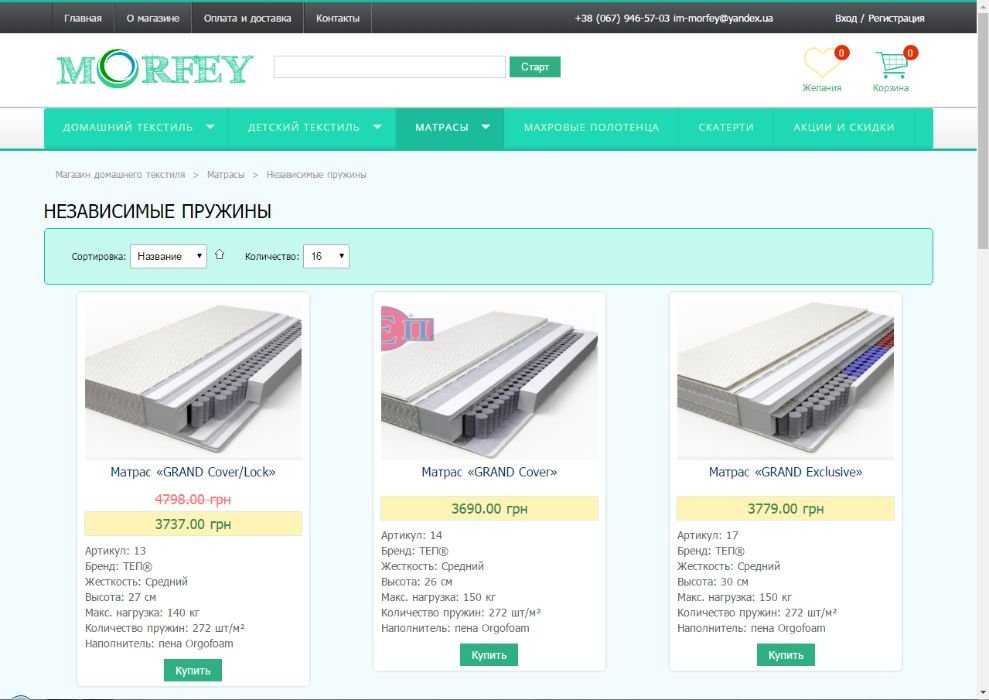
Task: Click Независимые пружины breadcrumb
Action: (316, 175)
